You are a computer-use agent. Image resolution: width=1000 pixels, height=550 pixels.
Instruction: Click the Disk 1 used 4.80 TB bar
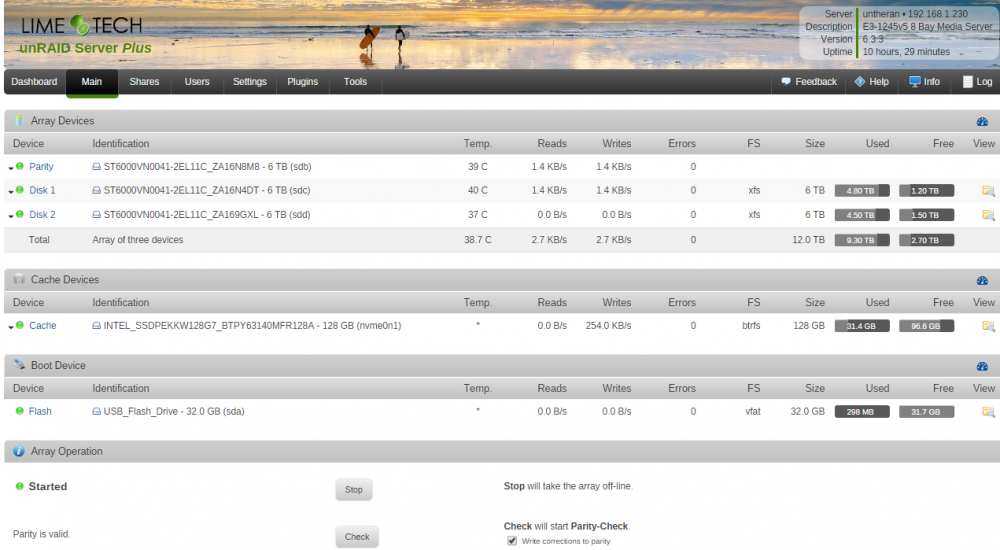(862, 191)
